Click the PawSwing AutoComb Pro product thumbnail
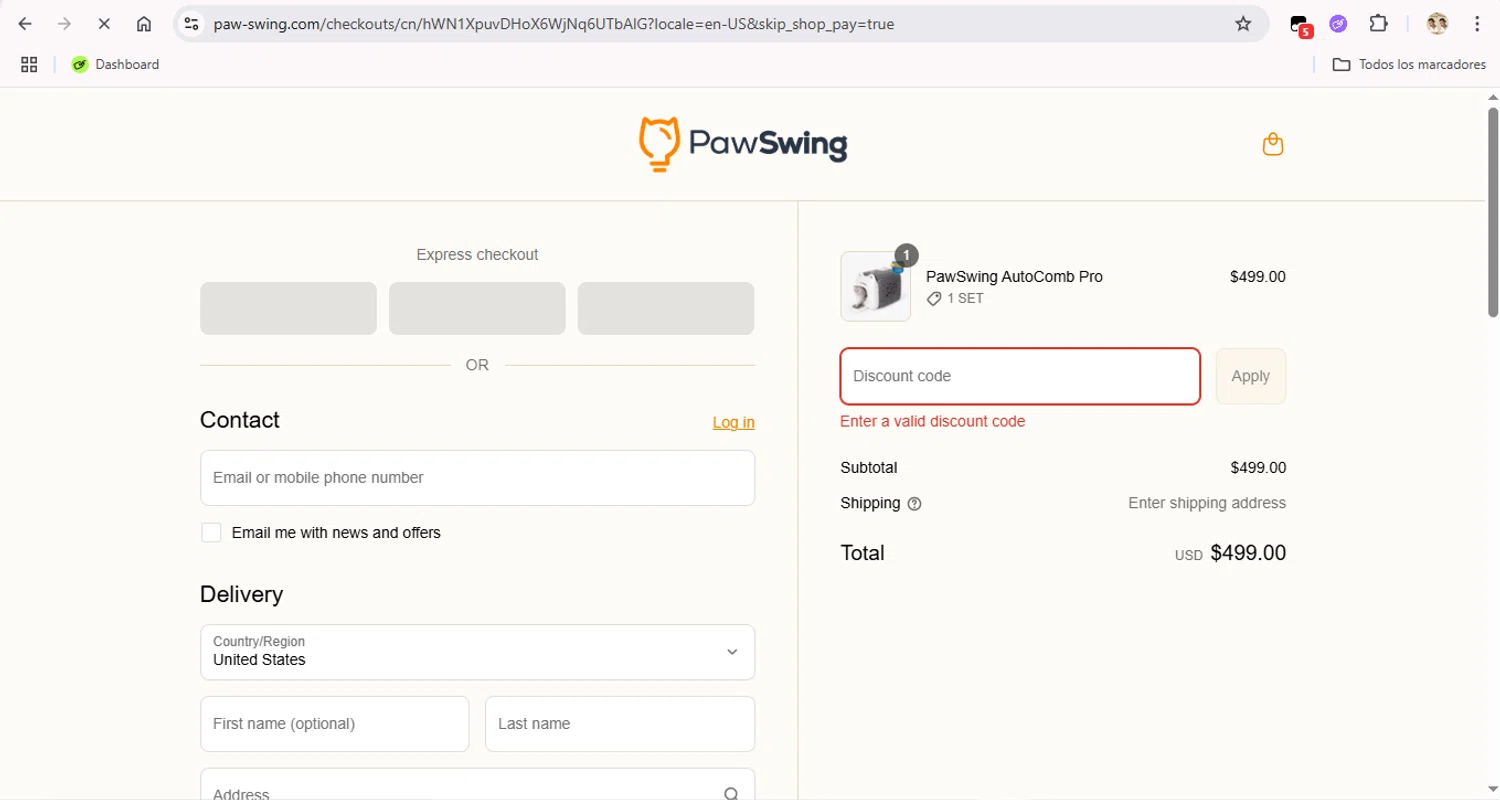 coord(876,286)
